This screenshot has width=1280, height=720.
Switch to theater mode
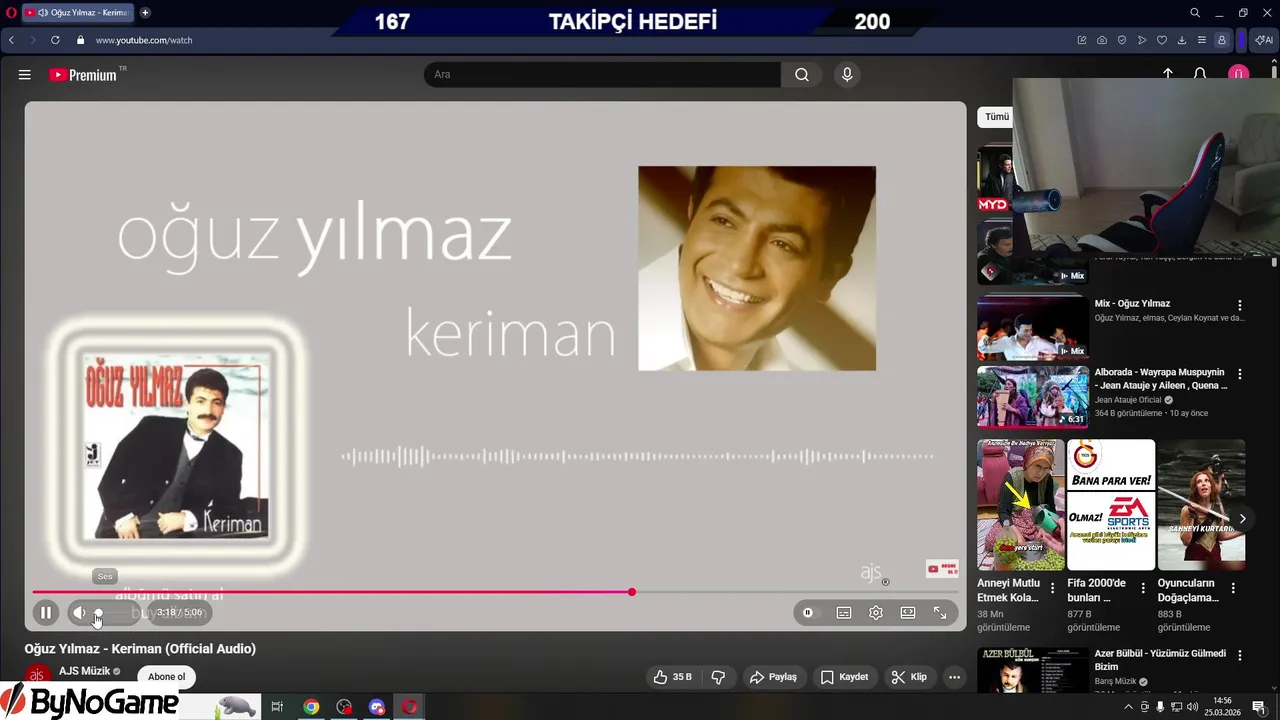(908, 613)
